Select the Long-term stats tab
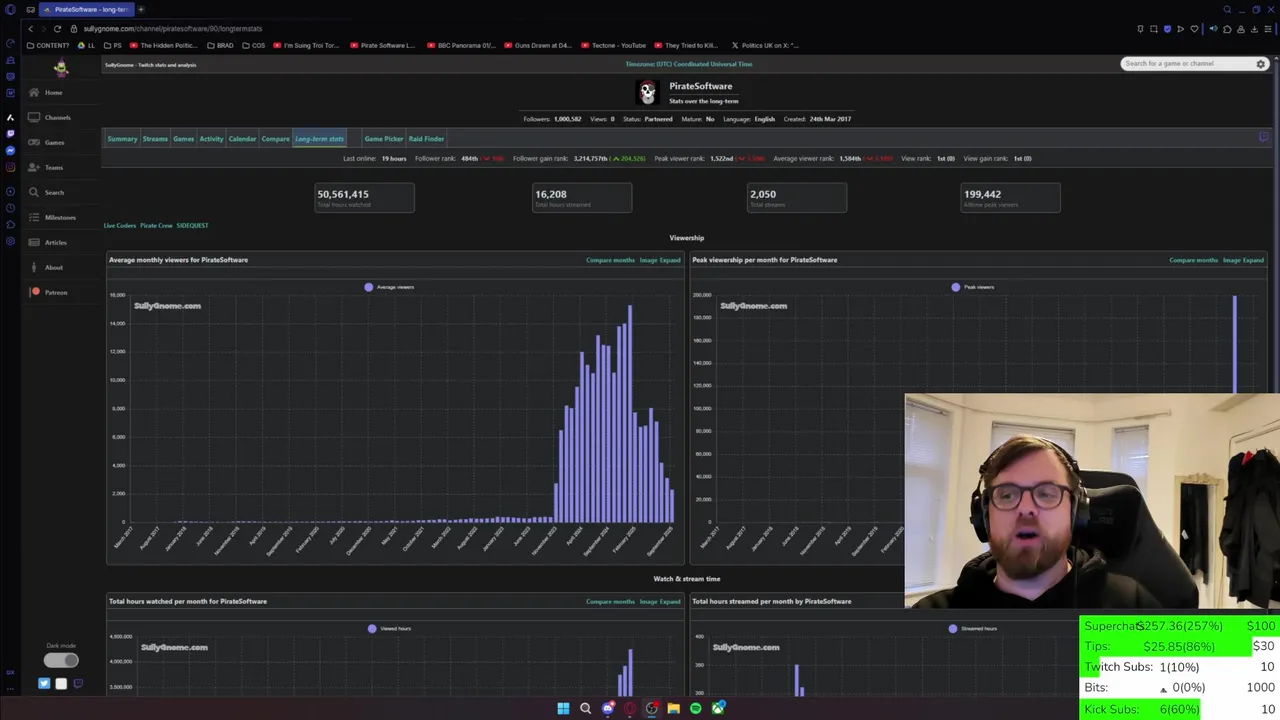Screen dimensions: 1280x720 pyautogui.click(x=319, y=139)
